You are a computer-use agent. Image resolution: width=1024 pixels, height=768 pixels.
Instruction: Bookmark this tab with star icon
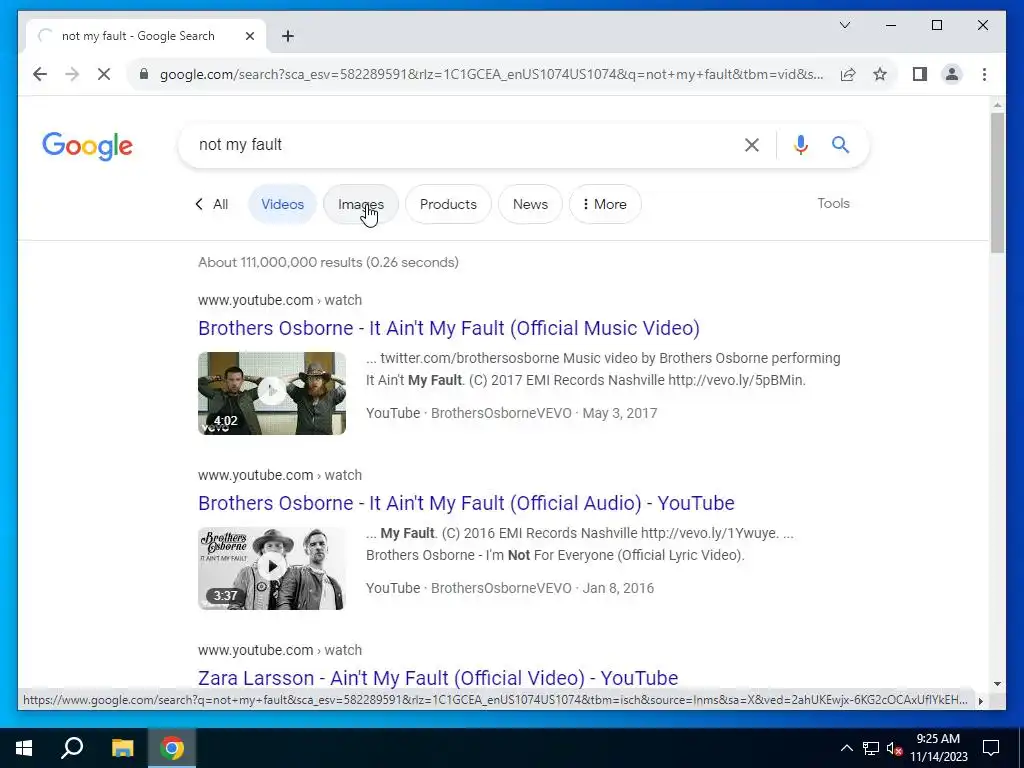[x=880, y=74]
